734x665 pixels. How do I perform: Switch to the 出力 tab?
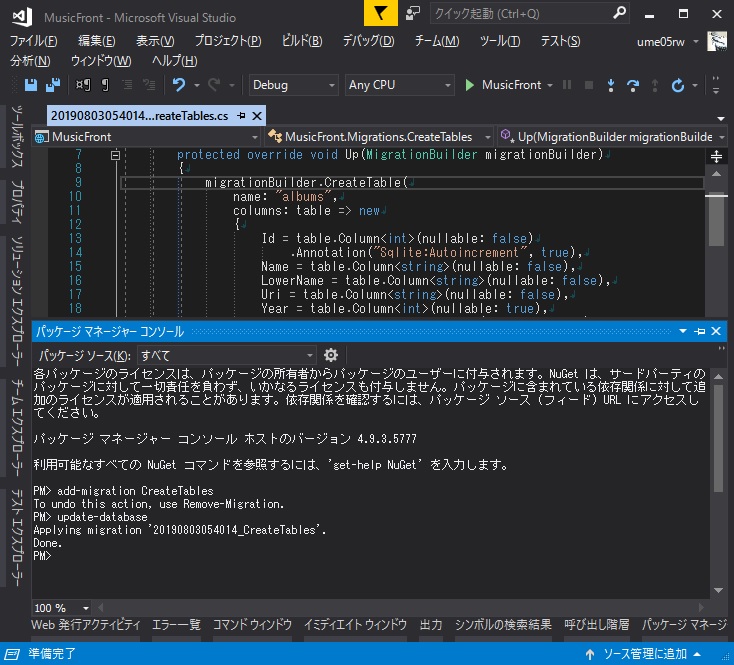coord(431,625)
